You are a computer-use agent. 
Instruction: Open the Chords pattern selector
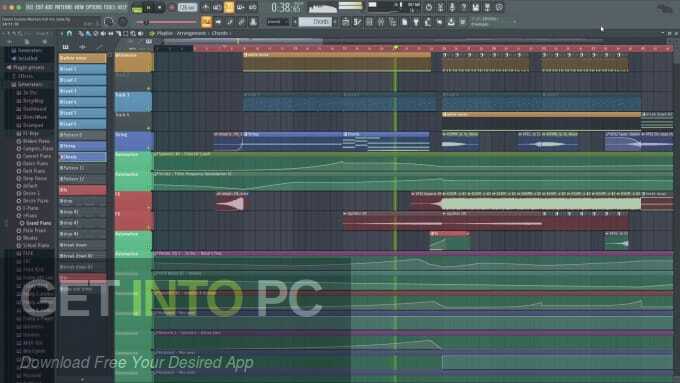(x=315, y=22)
